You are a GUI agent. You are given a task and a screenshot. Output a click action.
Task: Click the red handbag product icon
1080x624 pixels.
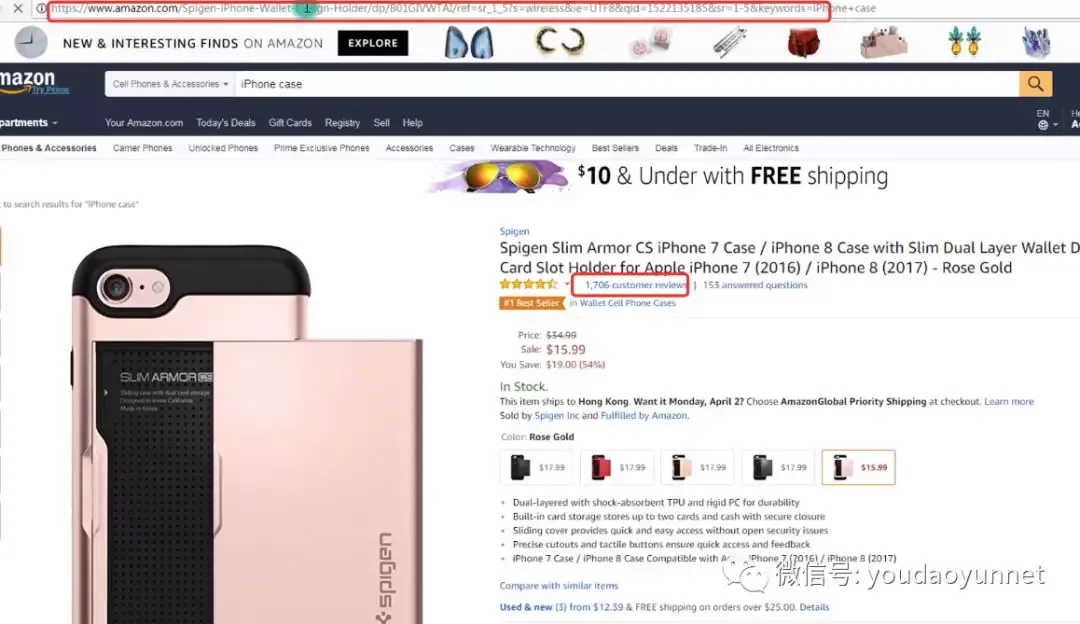(803, 42)
